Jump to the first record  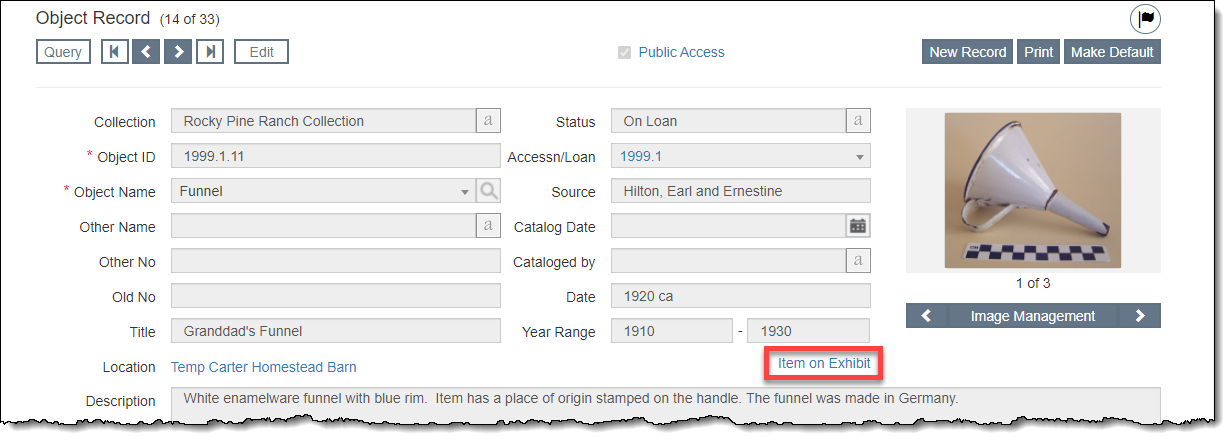tap(114, 52)
